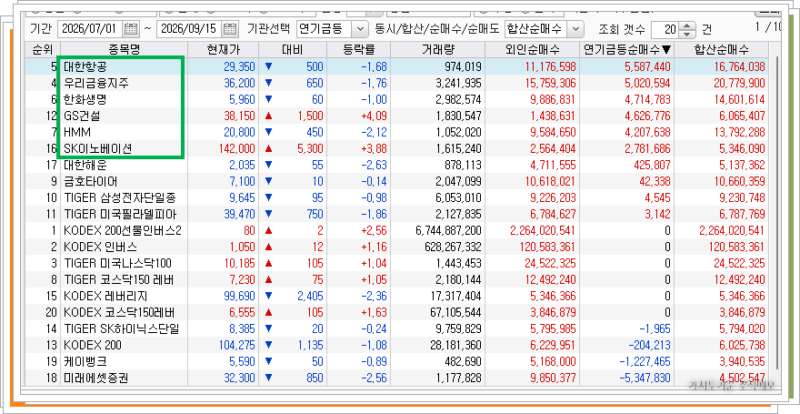Image resolution: width=800 pixels, height=414 pixels.
Task: Sort by the 합산순매수 column header
Action: coord(721,50)
